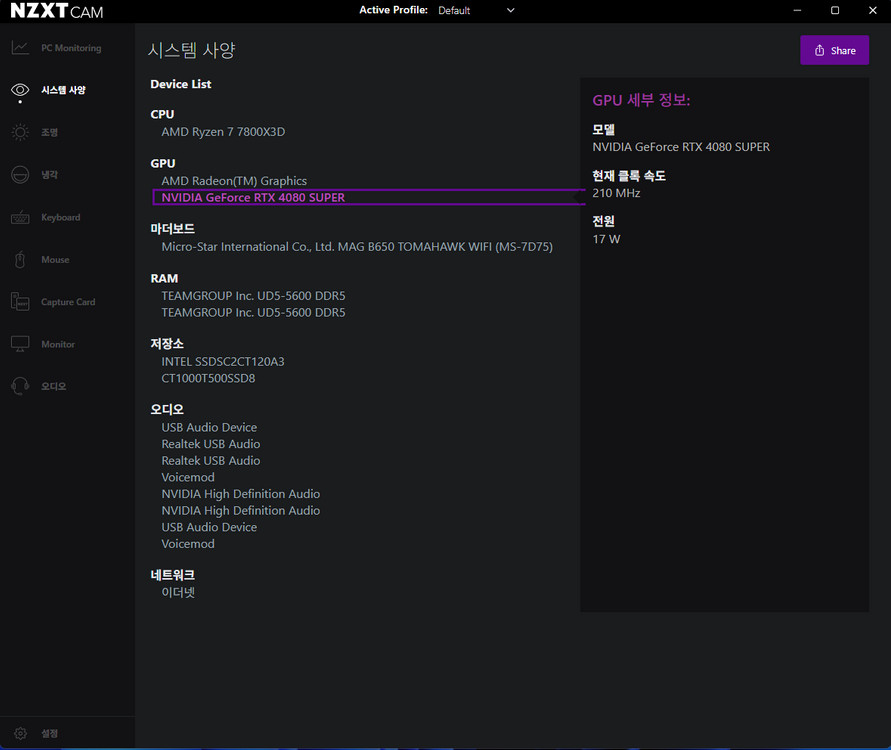Select NVIDIA GeForce RTX 4080 SUPER in list
This screenshot has width=891, height=750.
click(253, 198)
